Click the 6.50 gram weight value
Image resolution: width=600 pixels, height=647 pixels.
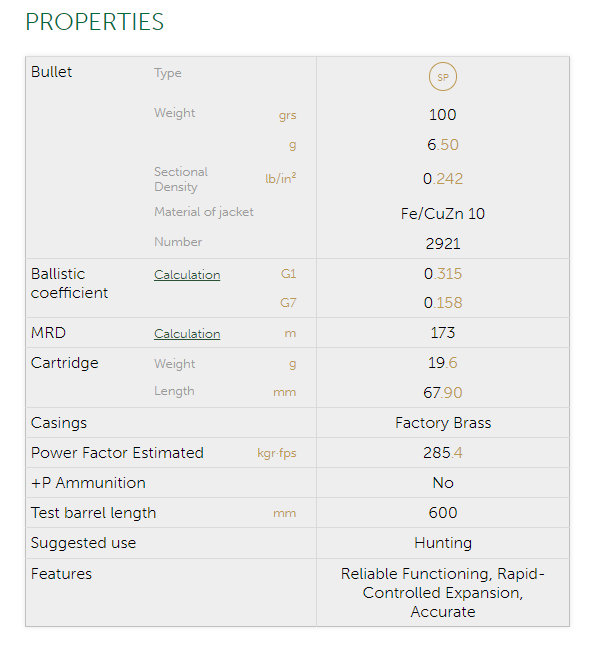[x=442, y=145]
